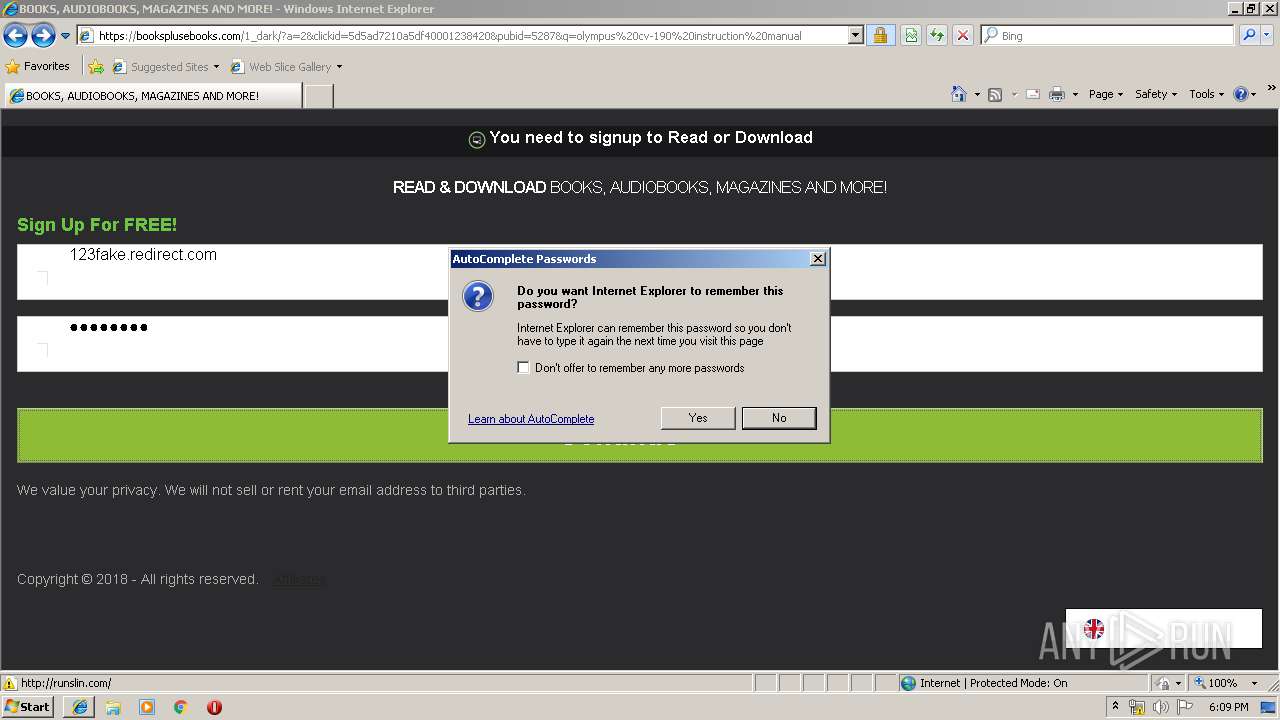Click Internet Explorer taskbar icon

click(80, 707)
